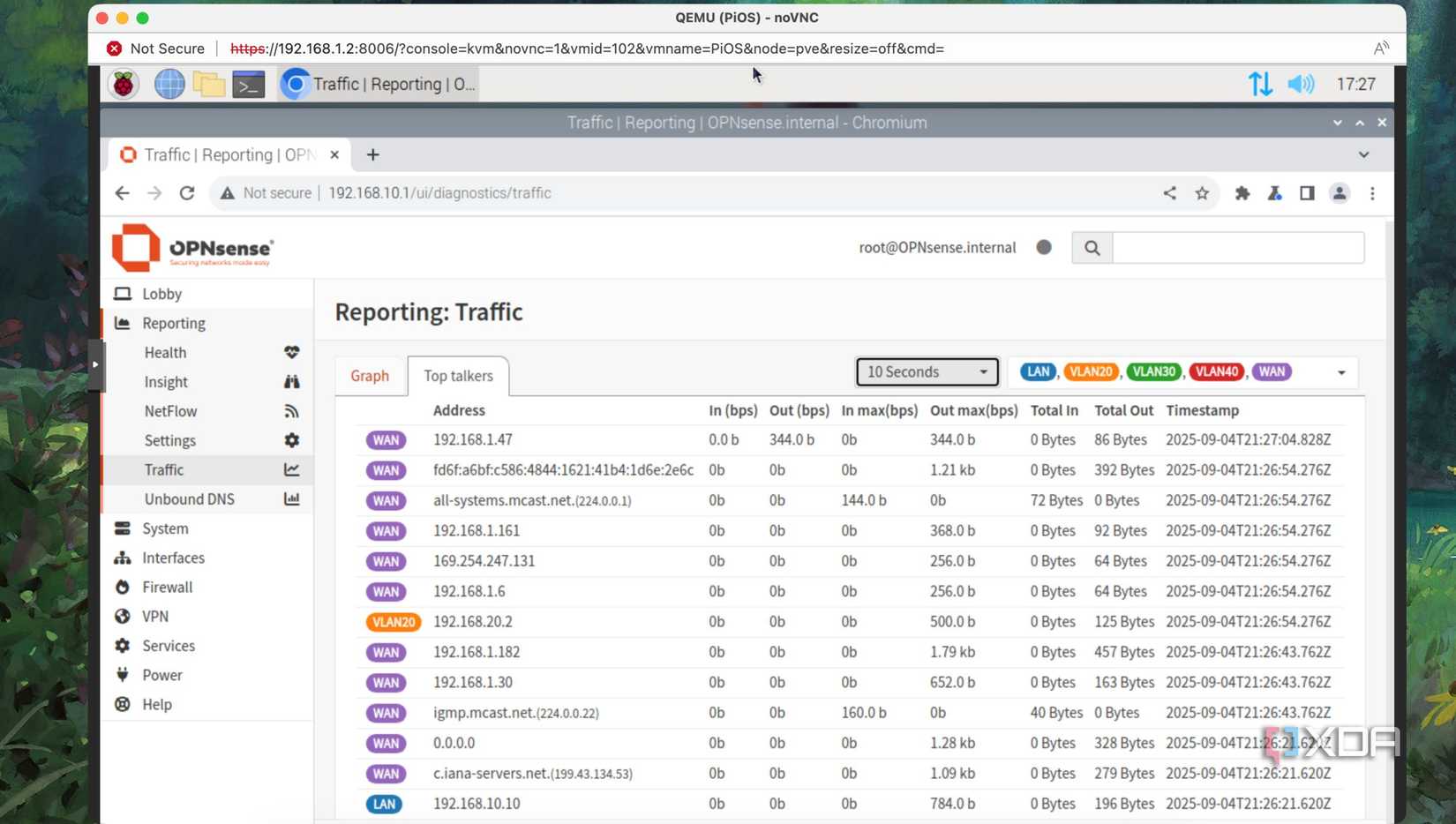The width and height of the screenshot is (1456, 824).
Task: Click the VLAN40 interface tag in selector
Action: tap(1216, 371)
